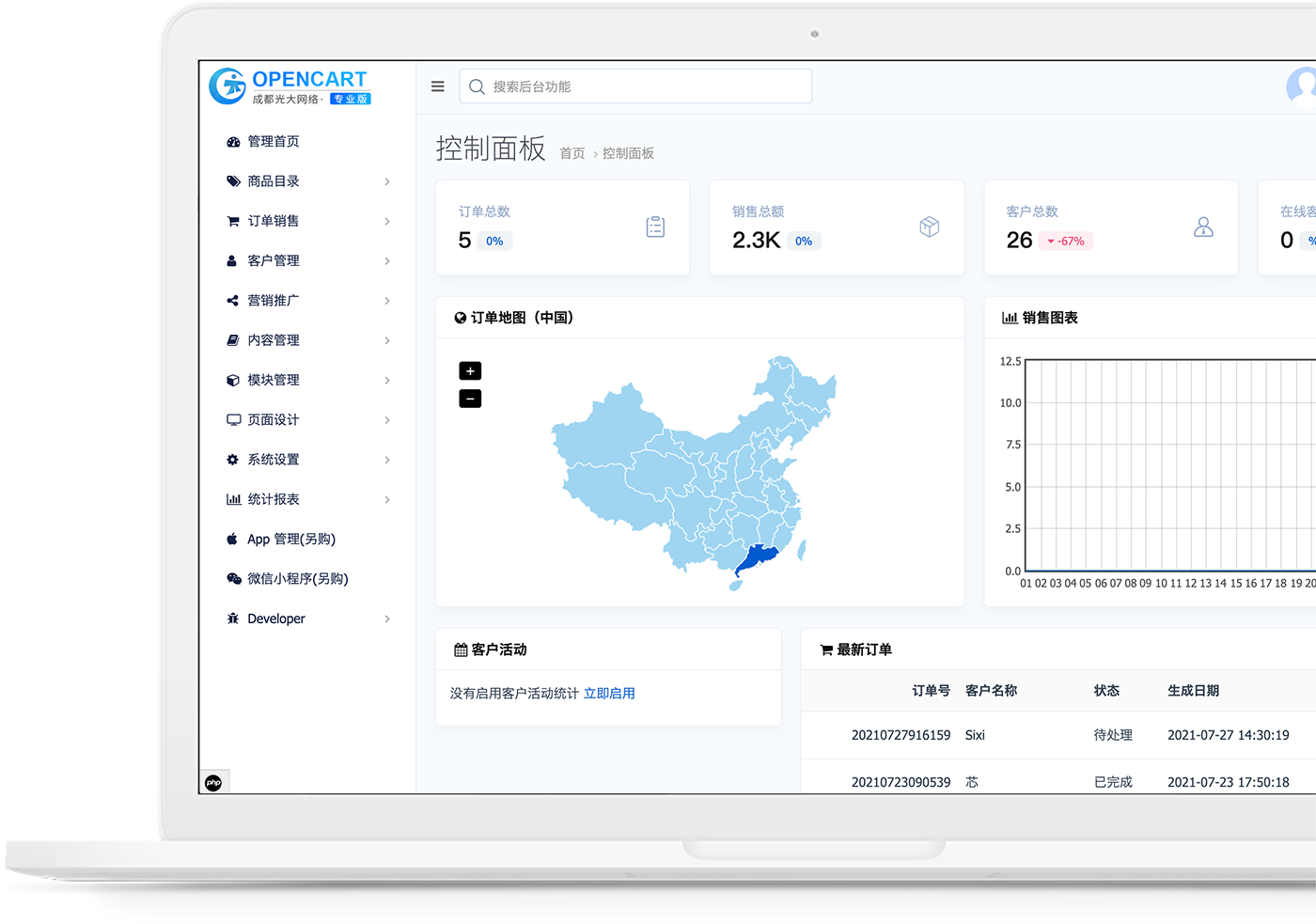Expand the 商品目录 menu chevron
Image resolution: width=1316 pixels, height=924 pixels.
click(386, 181)
